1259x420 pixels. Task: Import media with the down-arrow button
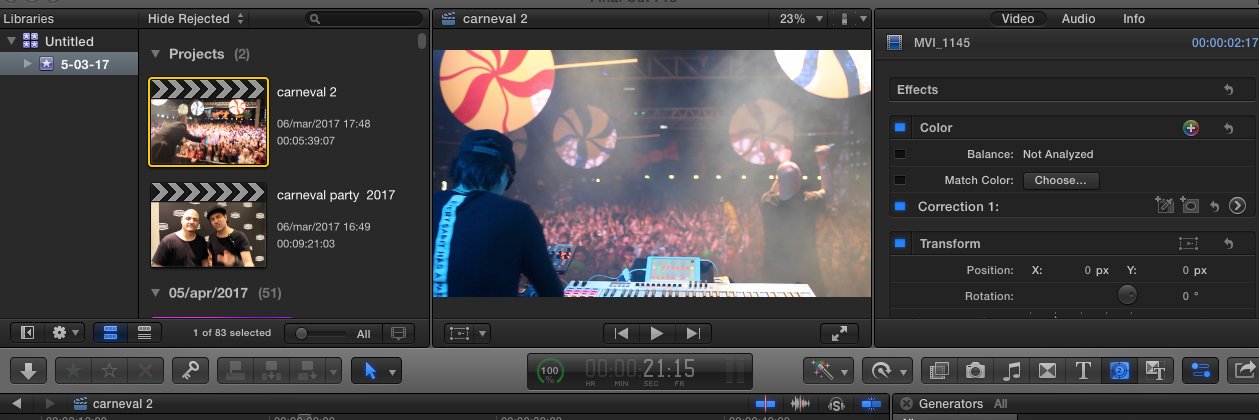[27, 371]
